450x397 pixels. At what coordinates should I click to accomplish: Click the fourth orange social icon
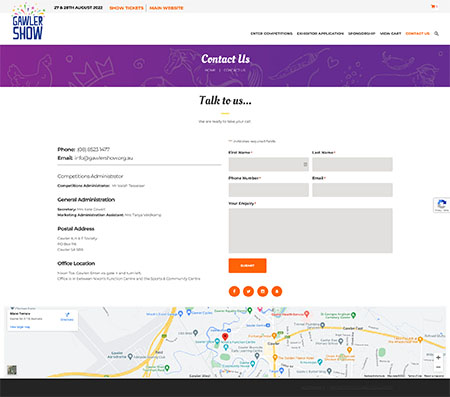click(x=277, y=291)
